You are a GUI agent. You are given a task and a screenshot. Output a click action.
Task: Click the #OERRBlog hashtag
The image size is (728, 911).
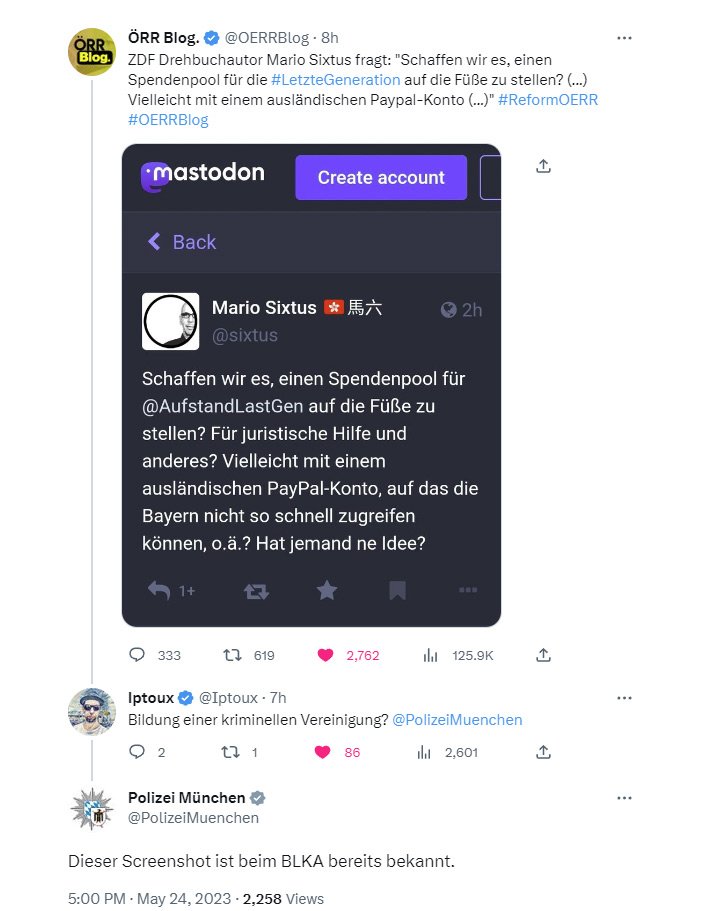168,119
